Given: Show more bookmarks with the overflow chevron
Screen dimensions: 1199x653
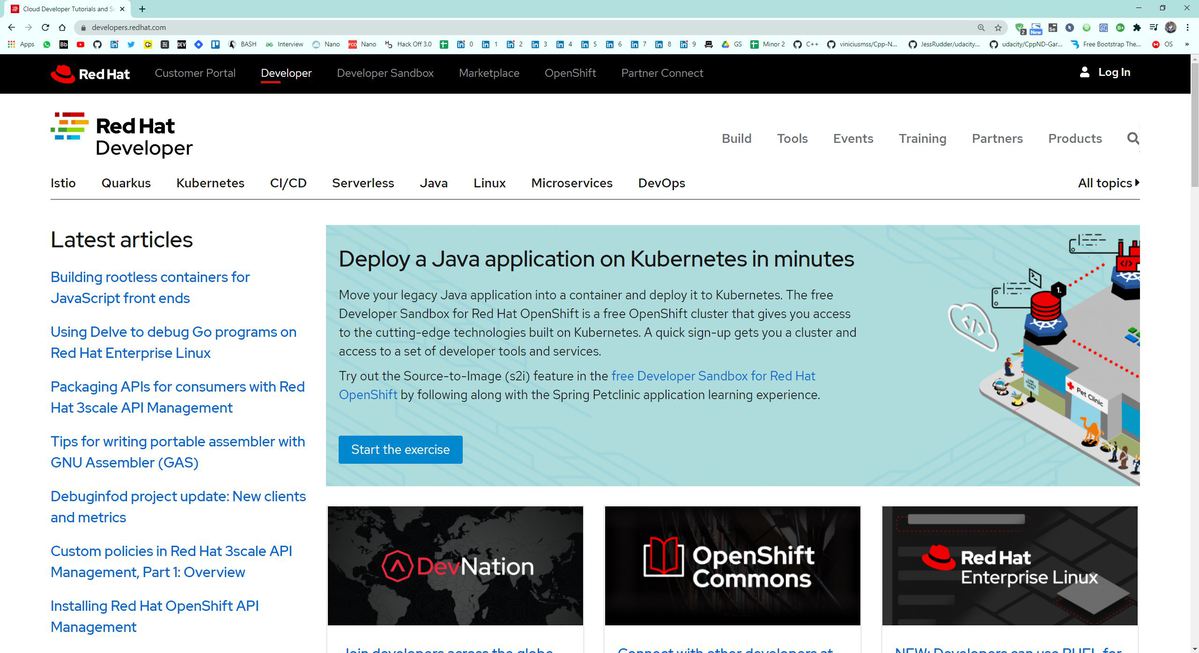Looking at the screenshot, I should pos(1186,44).
